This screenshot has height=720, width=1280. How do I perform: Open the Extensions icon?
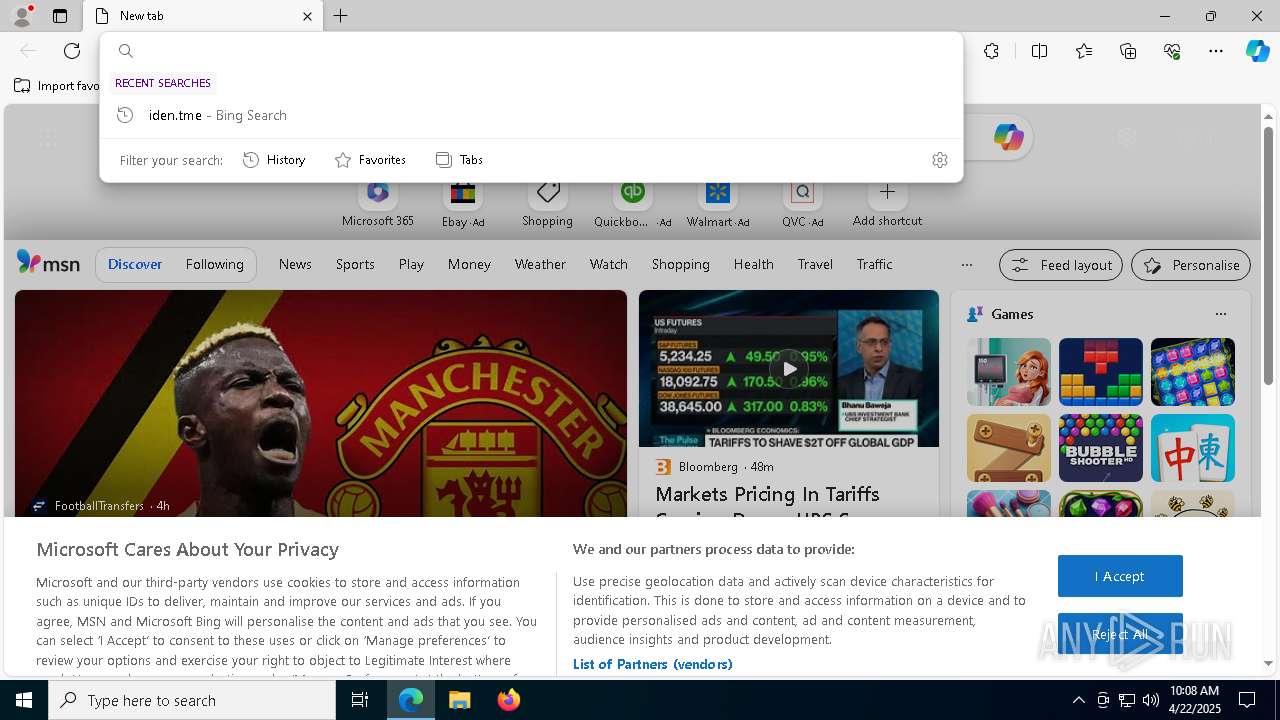tap(991, 51)
